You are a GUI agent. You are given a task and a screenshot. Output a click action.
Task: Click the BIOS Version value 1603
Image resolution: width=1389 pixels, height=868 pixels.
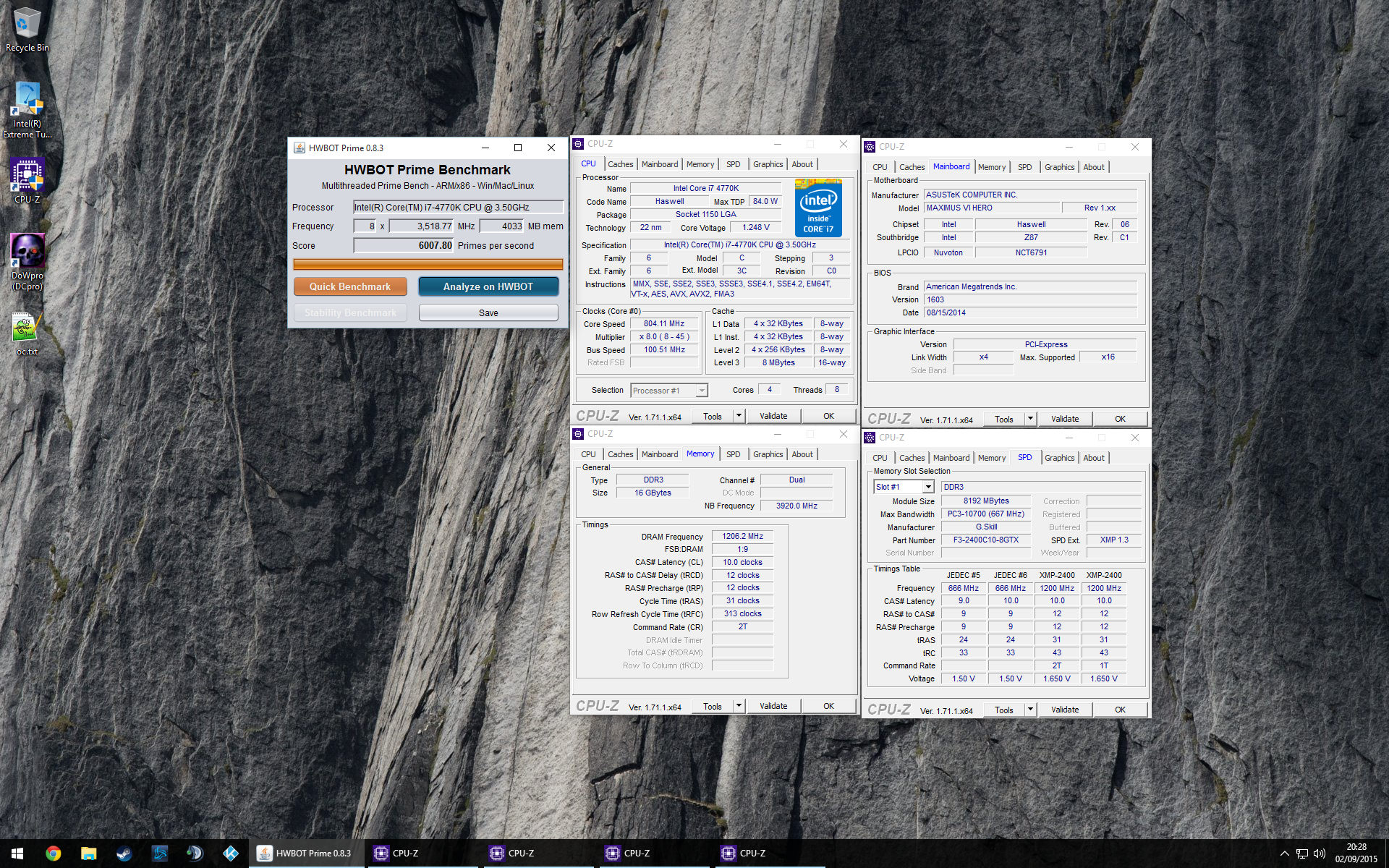[x=1031, y=299]
